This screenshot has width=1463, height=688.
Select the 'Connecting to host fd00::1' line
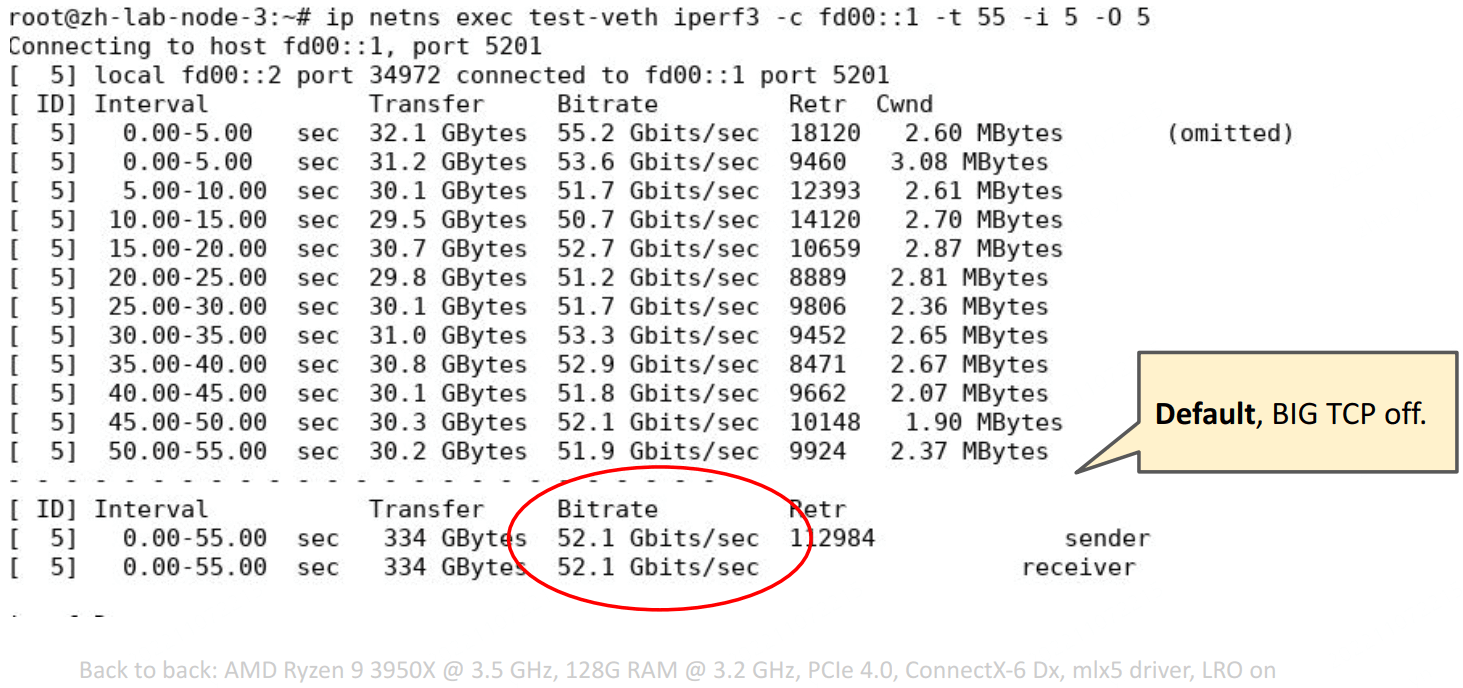(275, 46)
